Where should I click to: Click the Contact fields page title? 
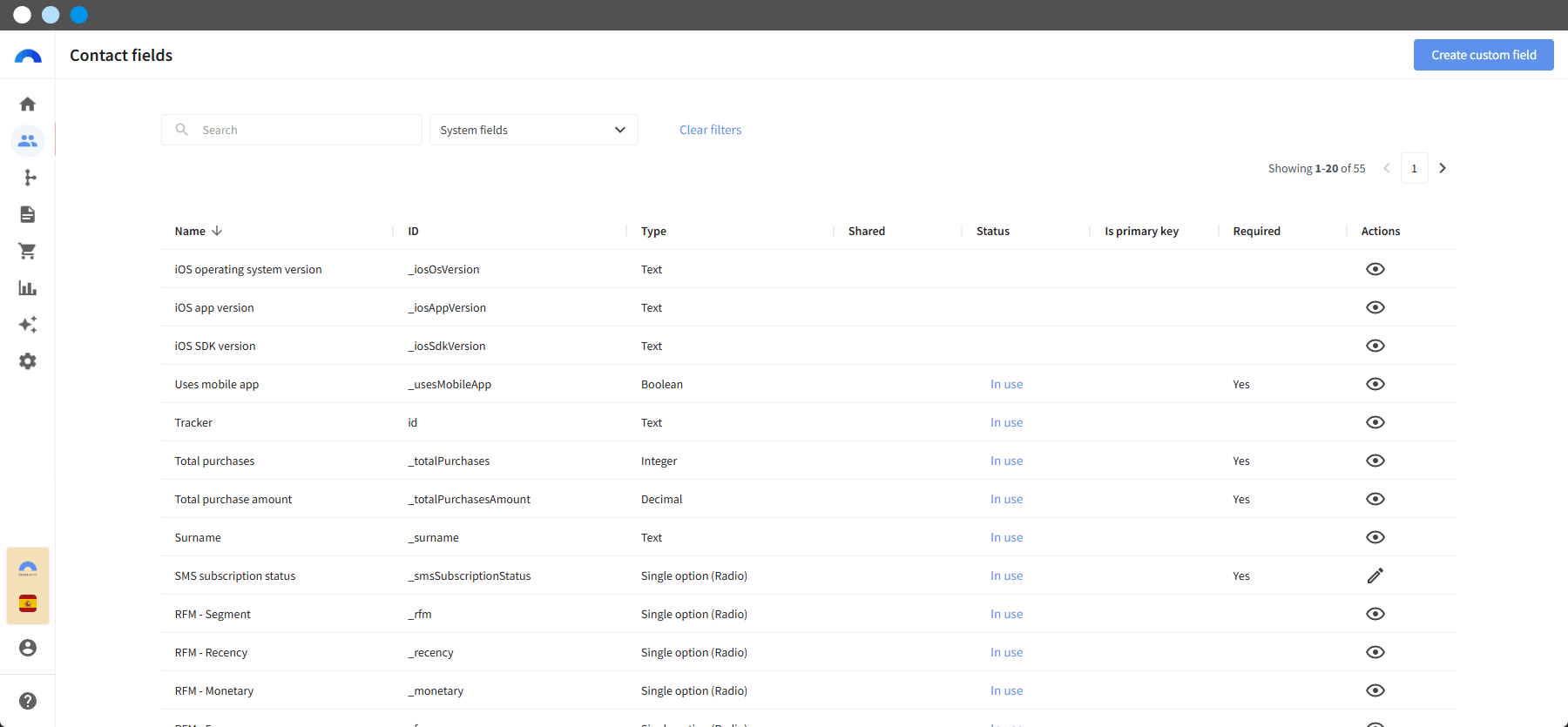[x=121, y=55]
